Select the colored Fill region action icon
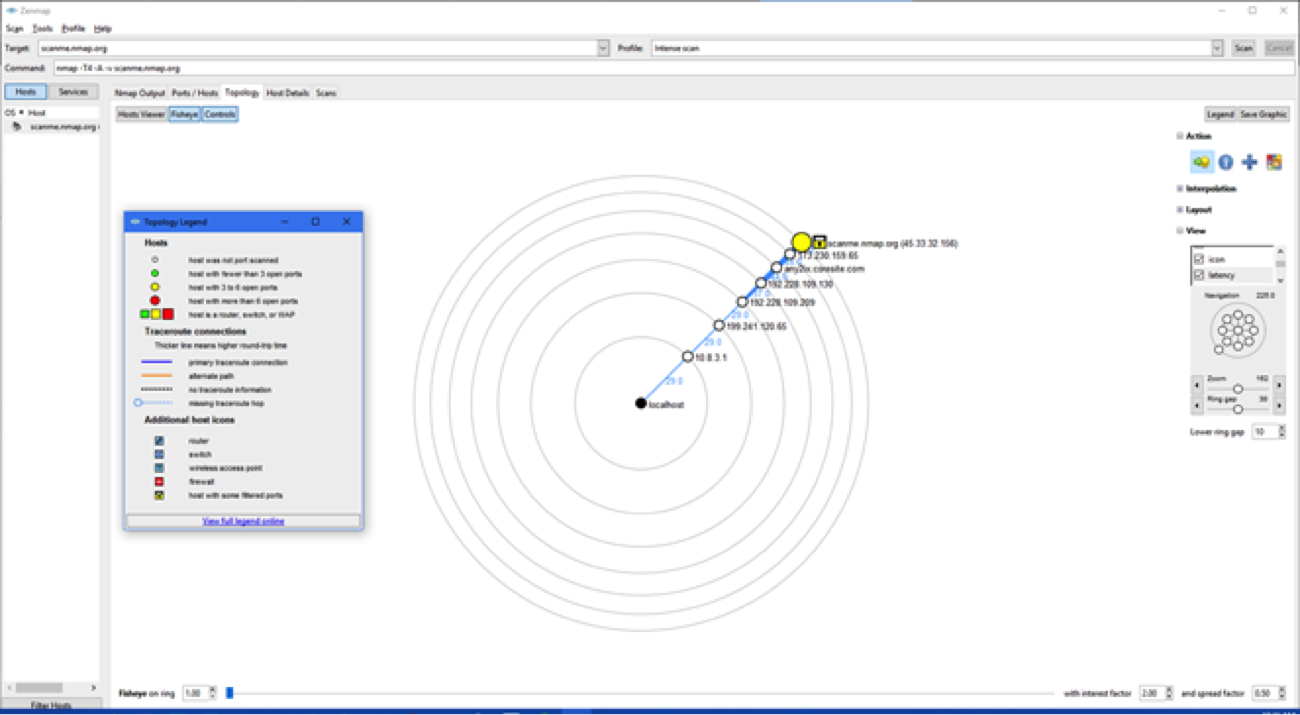This screenshot has height=715, width=1300. coord(1273,162)
